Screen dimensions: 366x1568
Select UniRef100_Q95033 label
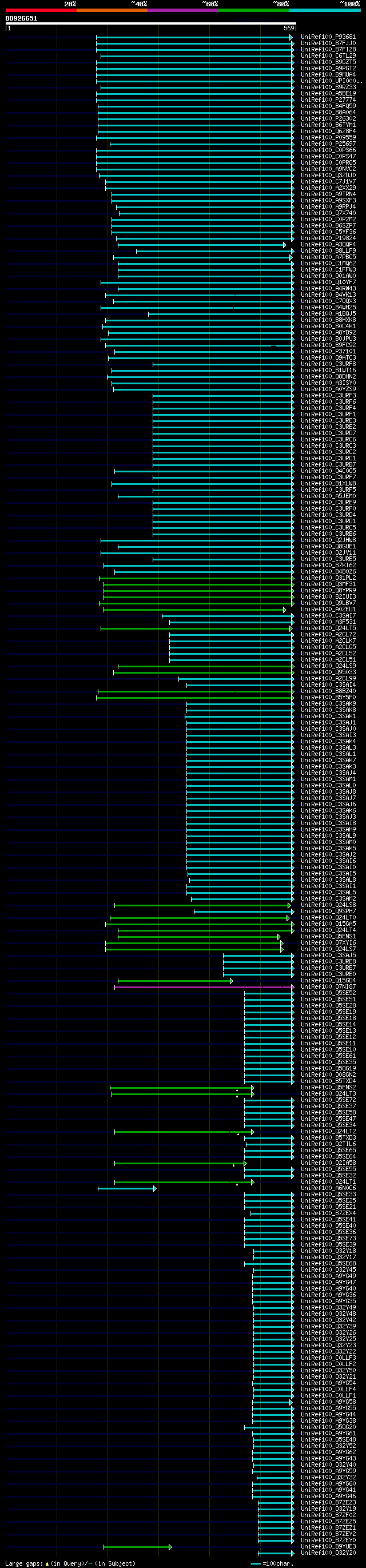click(328, 672)
